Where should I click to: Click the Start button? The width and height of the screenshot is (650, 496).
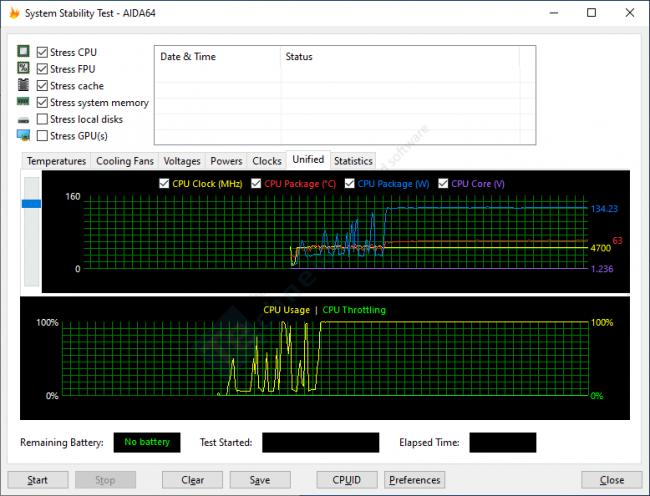(38, 480)
